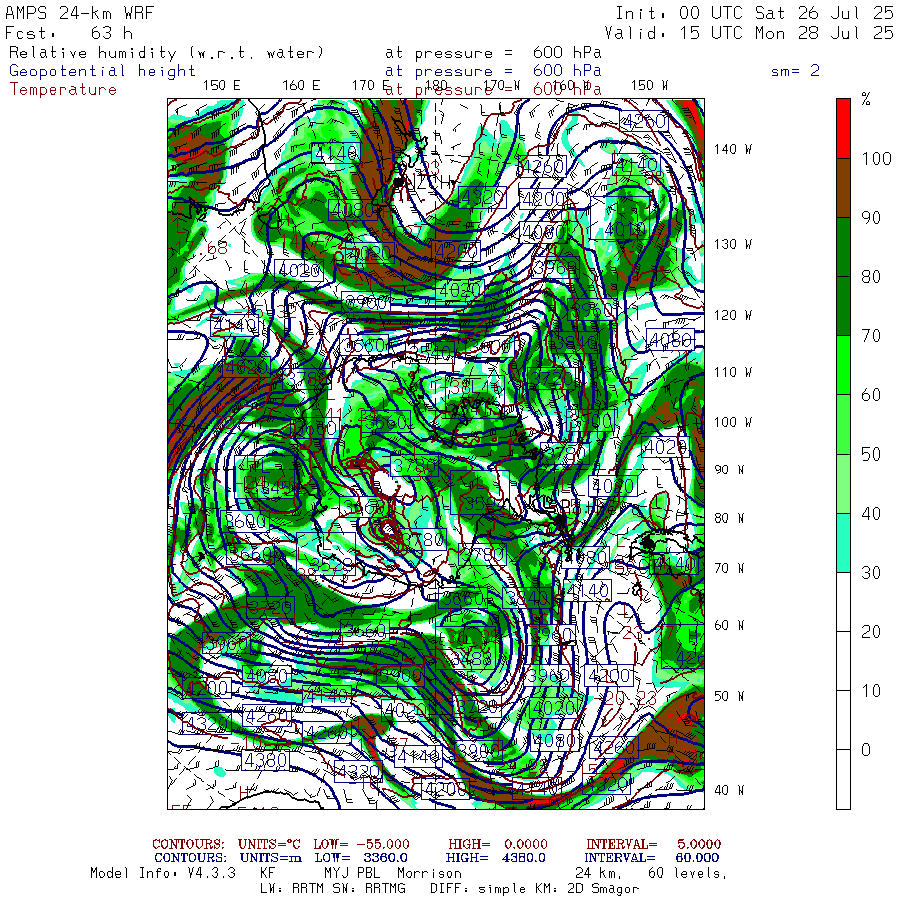
Task: Click the '60 W' longitude label
Action: click(x=729, y=625)
